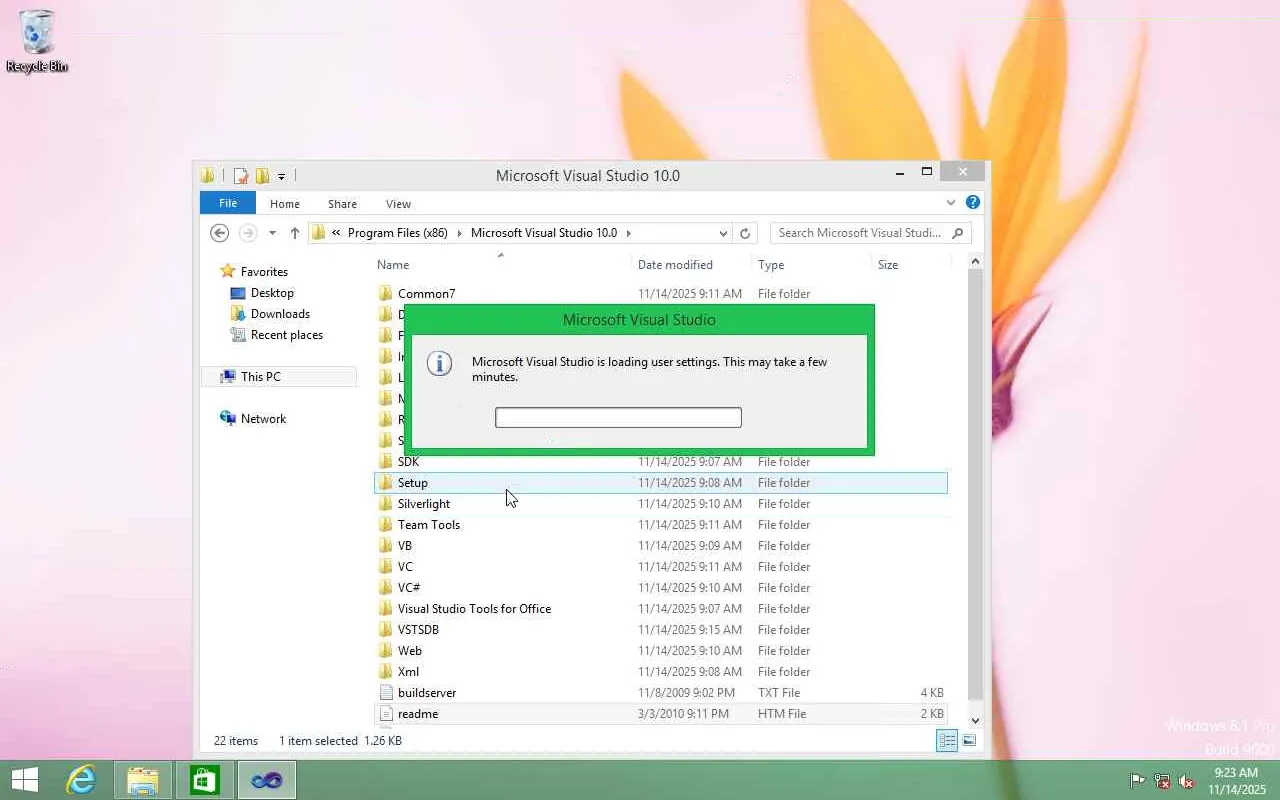
Task: Open the Recycle Bin desktop icon
Action: tap(37, 41)
